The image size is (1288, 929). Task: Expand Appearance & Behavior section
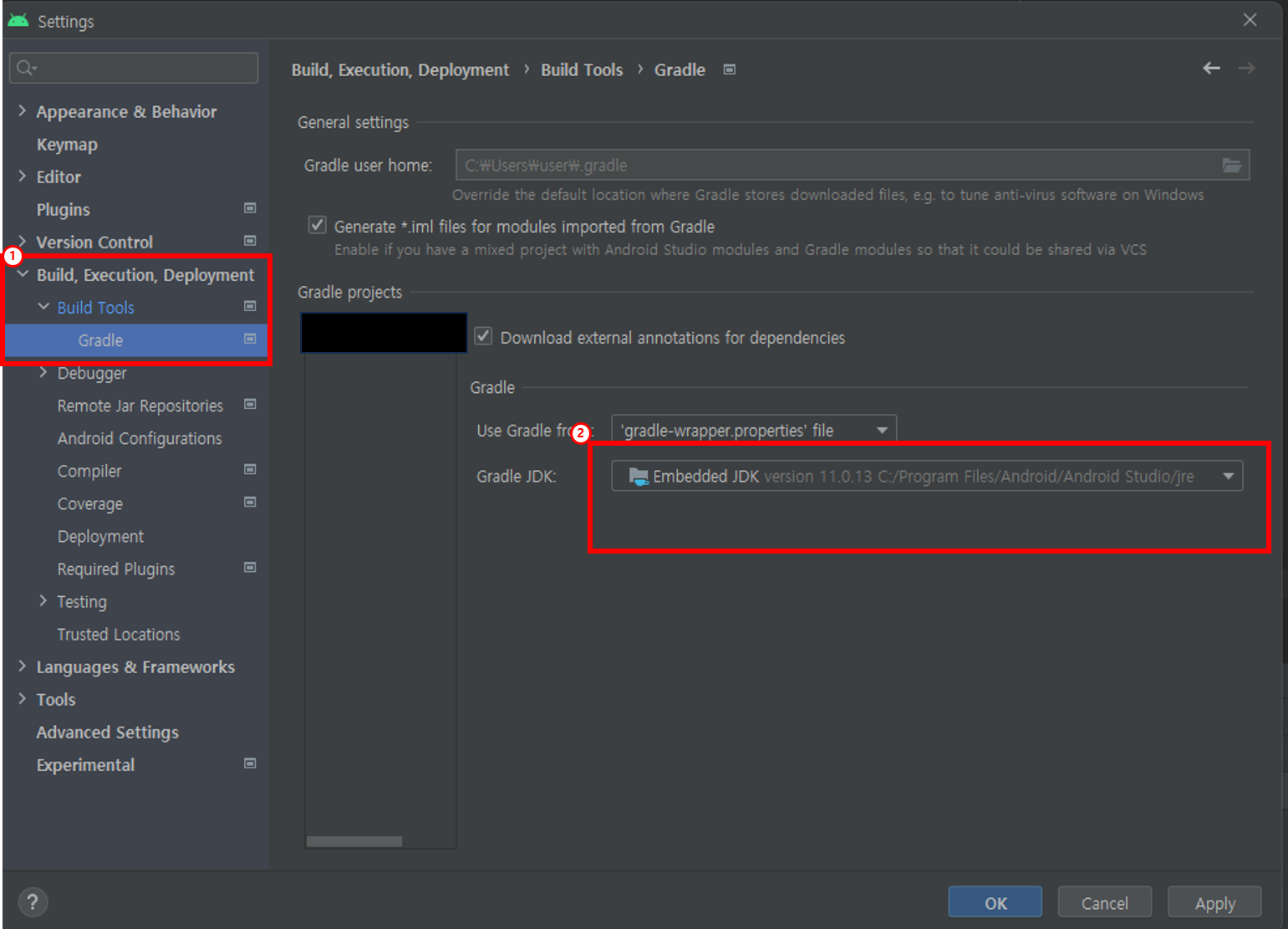[x=23, y=110]
